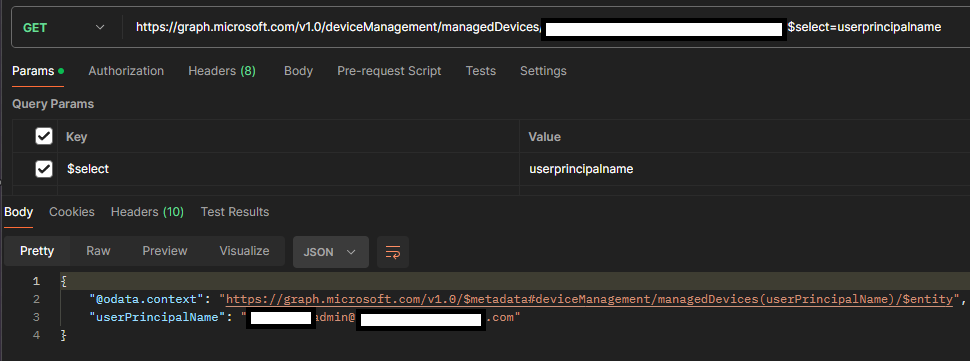
Task: Open the Test Results tab
Action: 235,212
